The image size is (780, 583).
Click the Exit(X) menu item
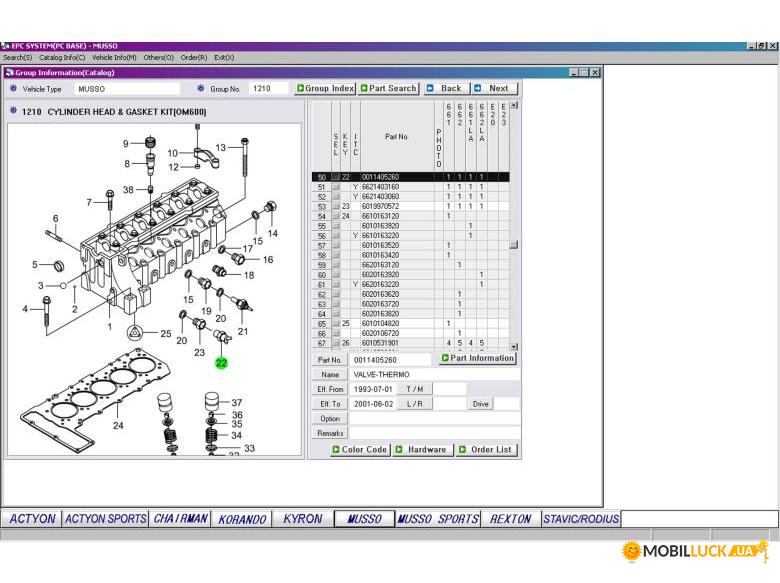(x=224, y=58)
